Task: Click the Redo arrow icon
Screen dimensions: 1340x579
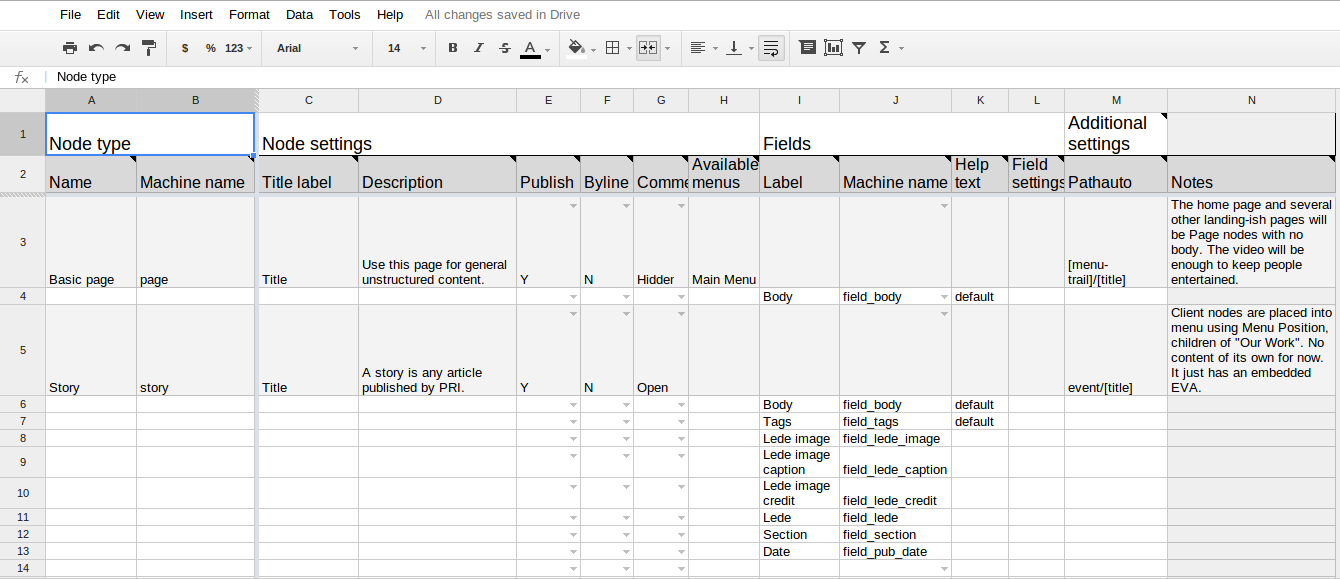Action: (x=122, y=48)
